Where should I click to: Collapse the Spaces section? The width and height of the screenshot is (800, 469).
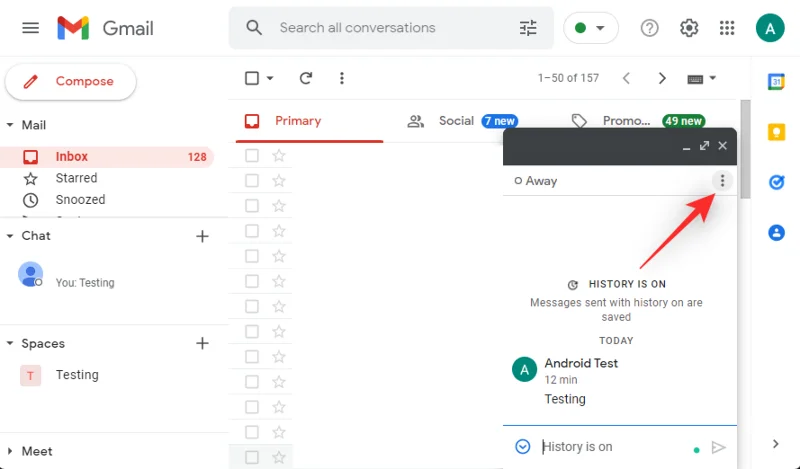pos(10,343)
